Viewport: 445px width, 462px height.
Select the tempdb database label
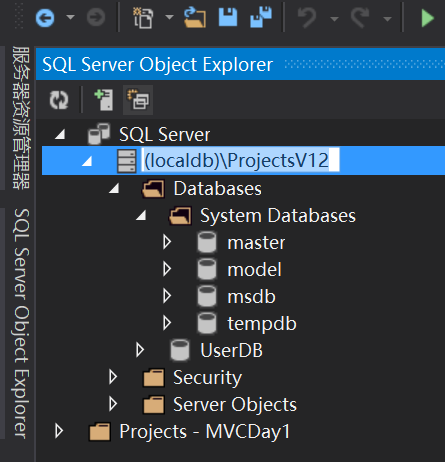click(262, 324)
